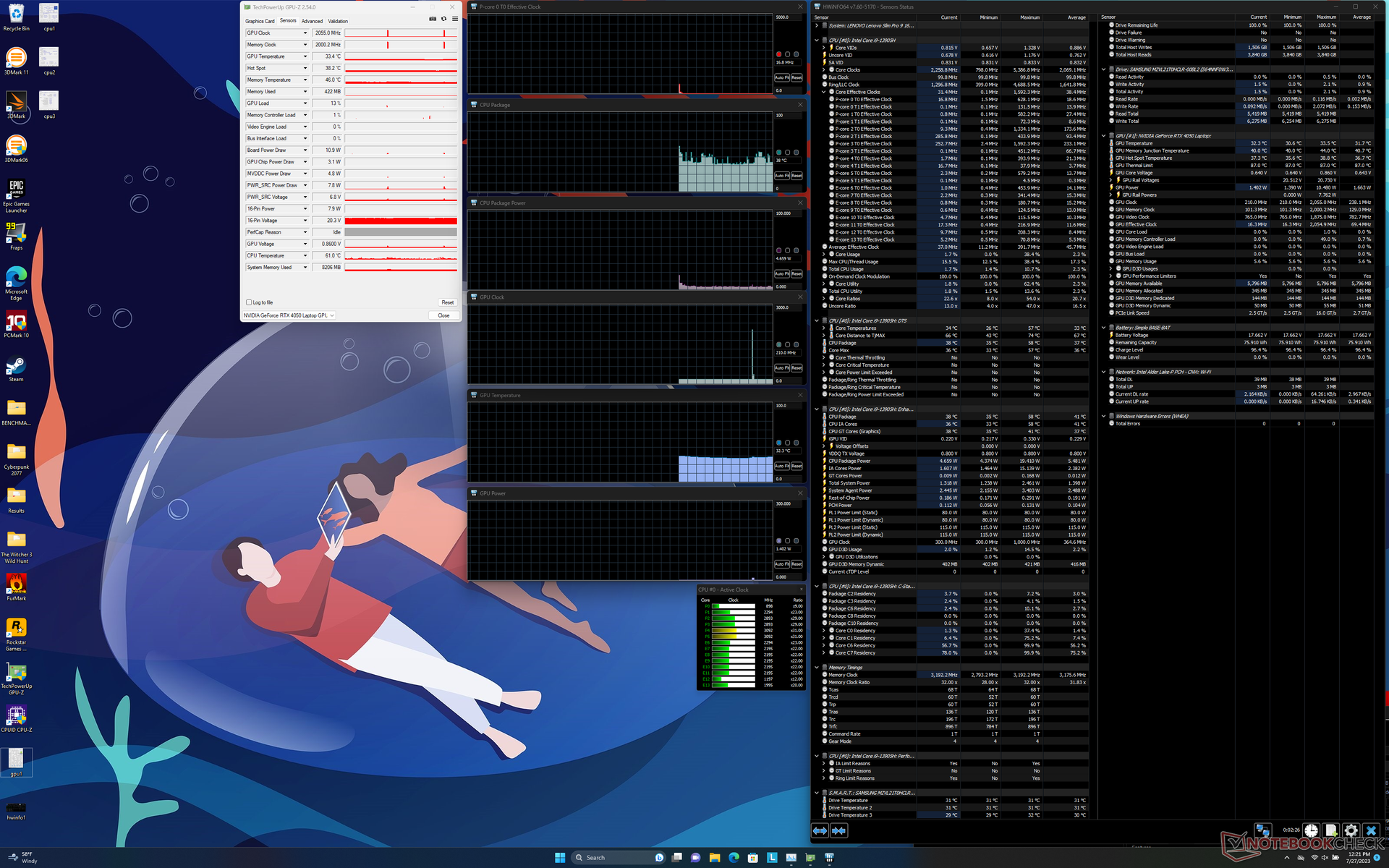Open Validation tab in GPU-Z
The width and height of the screenshot is (1389, 868).
click(x=338, y=21)
